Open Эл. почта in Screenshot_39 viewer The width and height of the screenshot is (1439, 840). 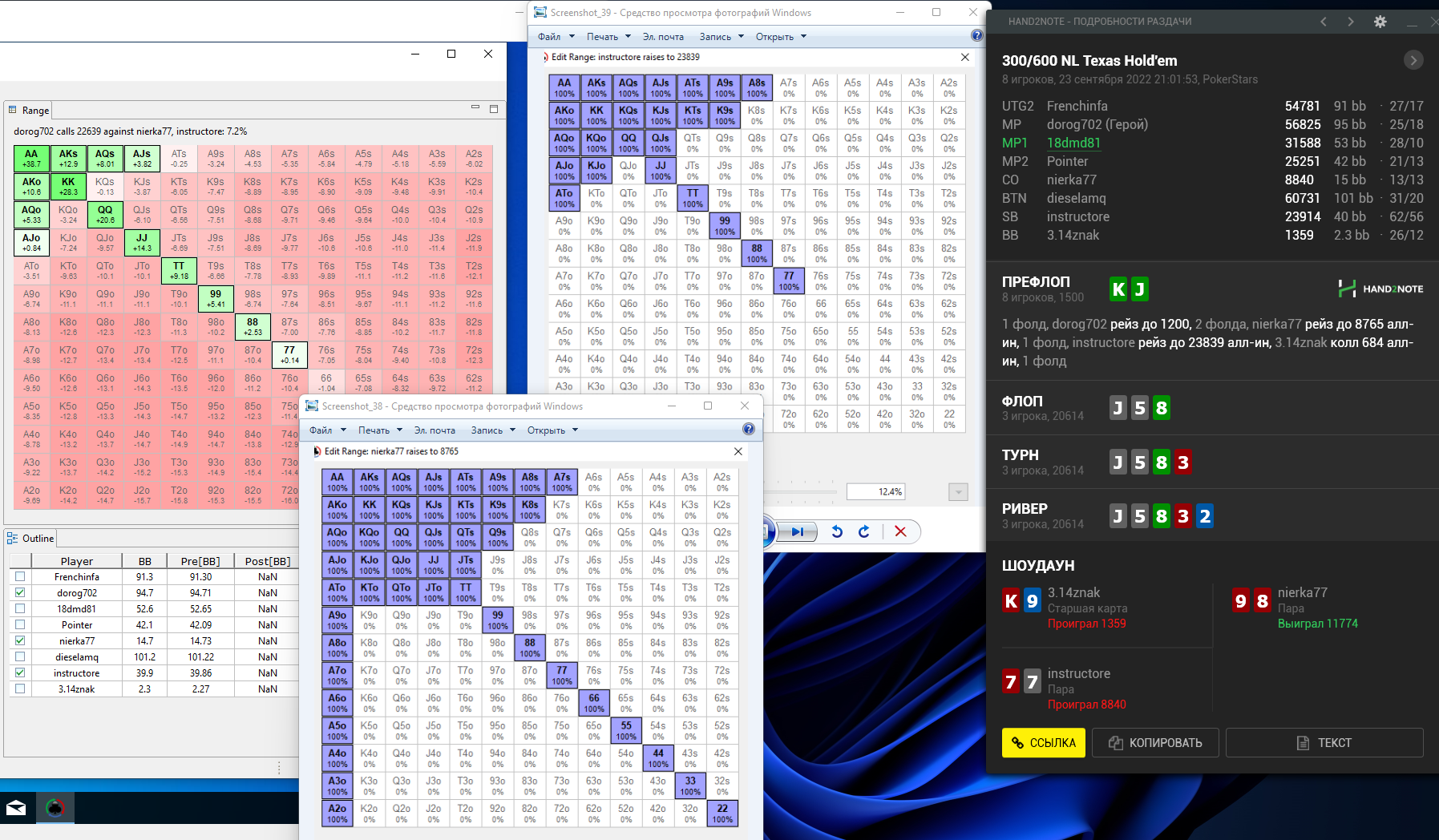663,36
